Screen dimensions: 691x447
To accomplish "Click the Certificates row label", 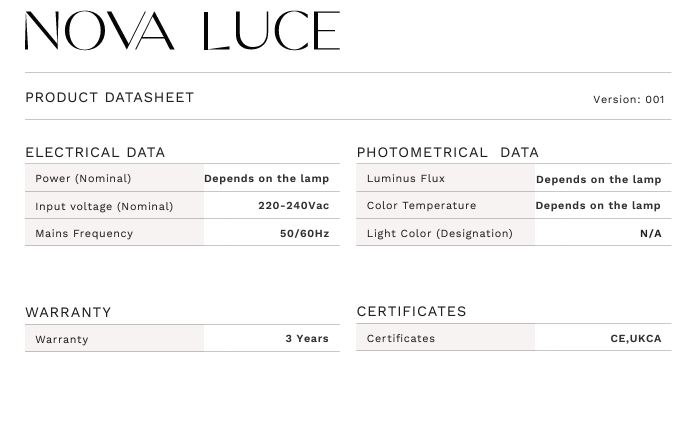I will click(401, 338).
